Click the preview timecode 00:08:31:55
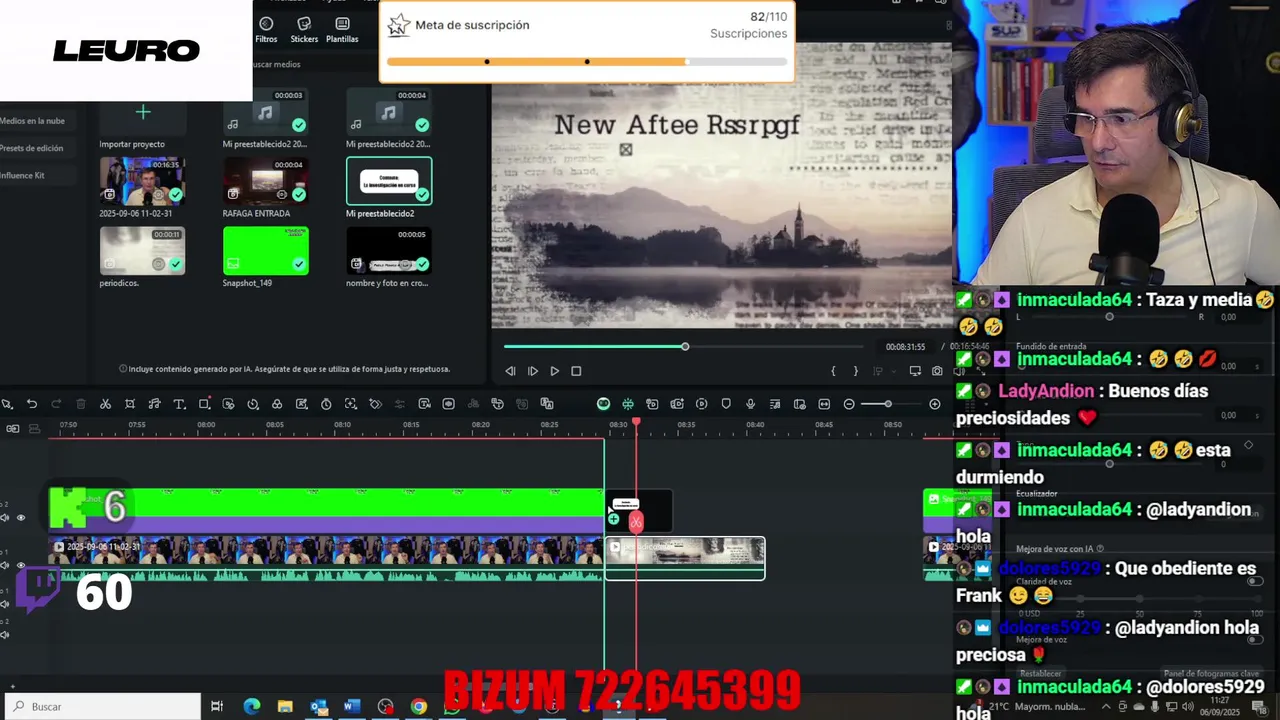This screenshot has height=720, width=1280. [x=905, y=347]
